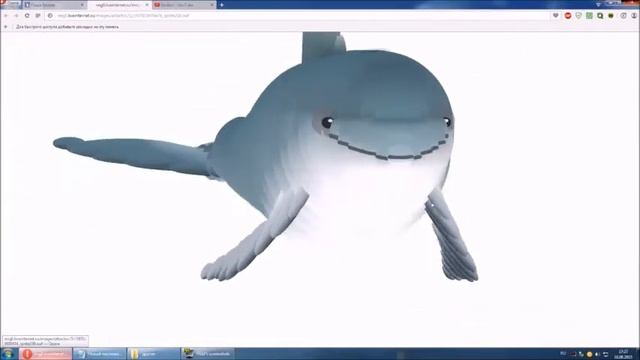
Task: Click the language indicator in system tray
Action: pyautogui.click(x=563, y=354)
